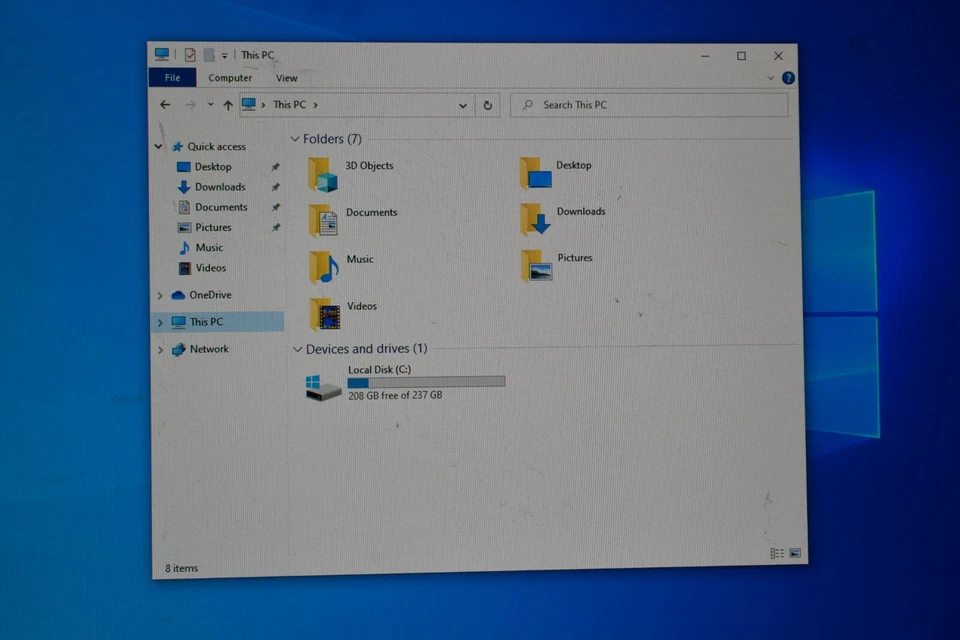Unpin Desktop using its pin icon
This screenshot has width=960, height=640.
276,167
